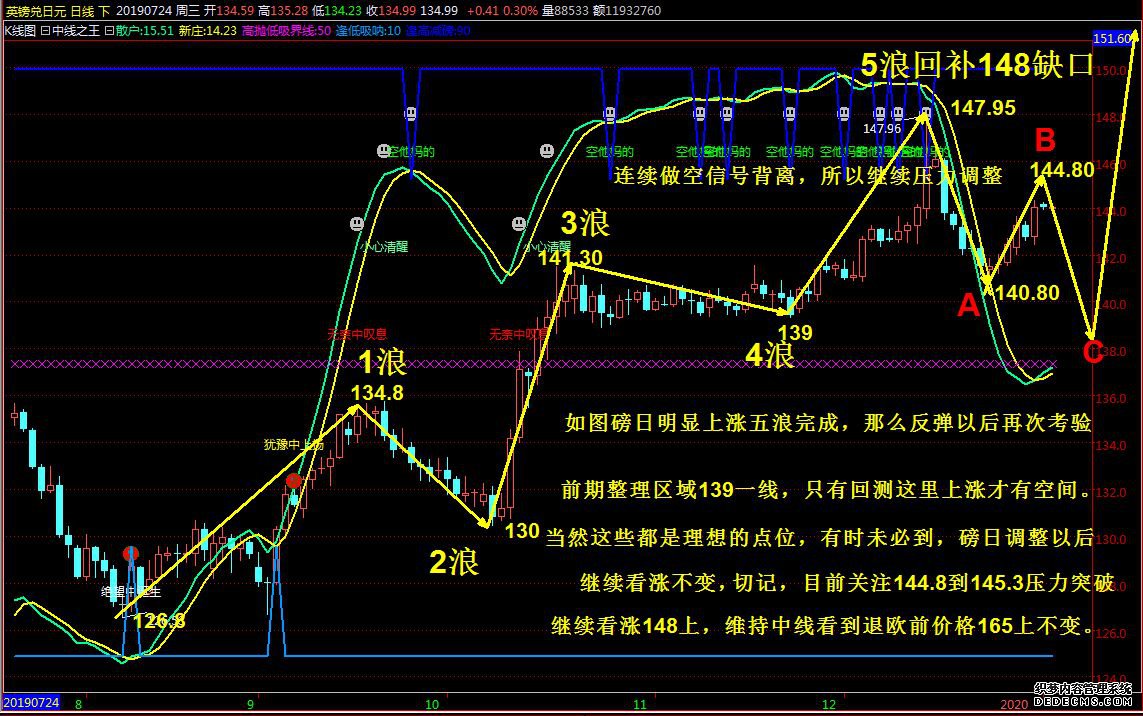Click the red letter A wave marker
This screenshot has height=716, width=1143.
coord(967,306)
